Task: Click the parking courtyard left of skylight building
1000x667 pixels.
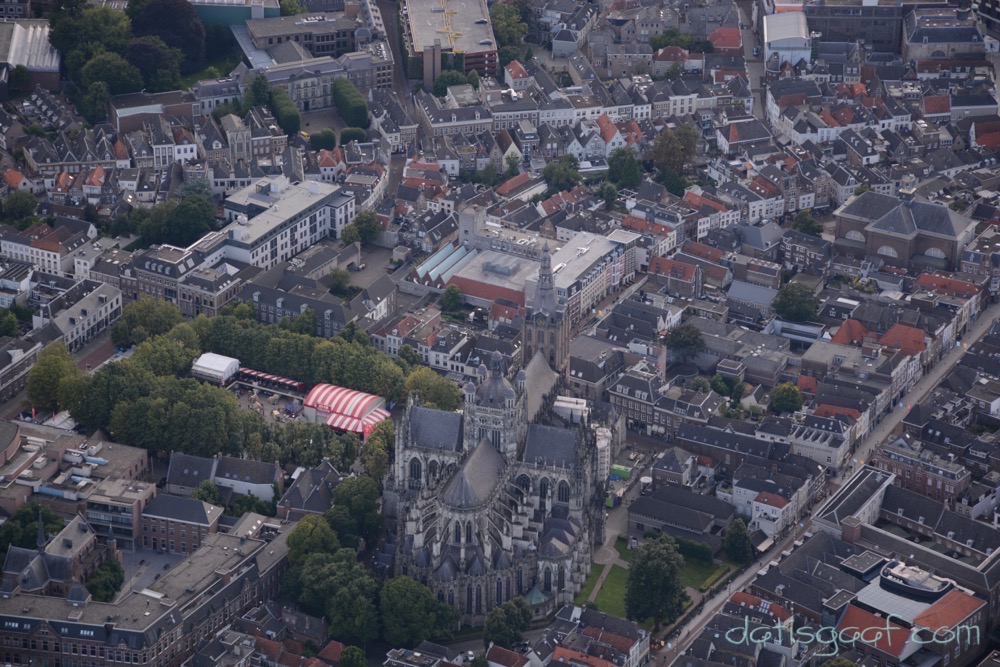Action: (372, 265)
